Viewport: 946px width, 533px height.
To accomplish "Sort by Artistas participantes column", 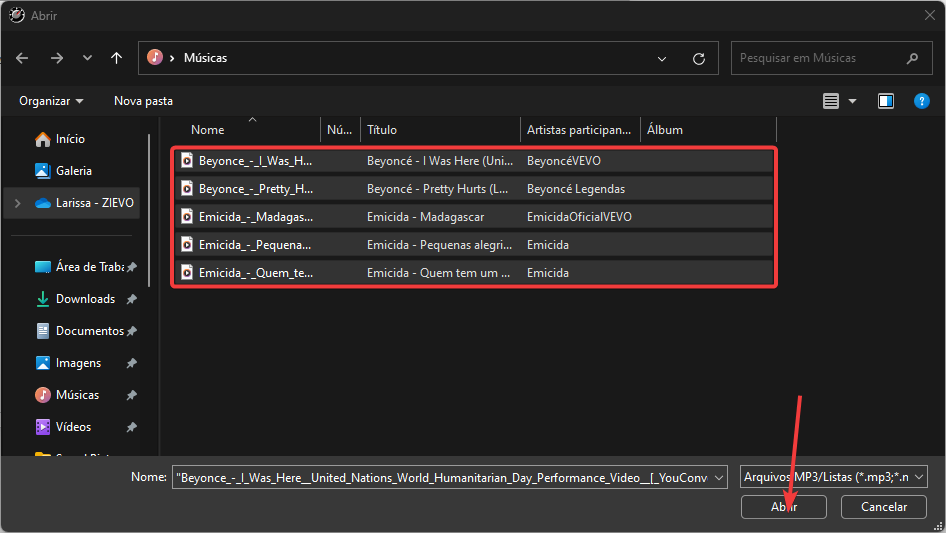I will click(x=579, y=130).
